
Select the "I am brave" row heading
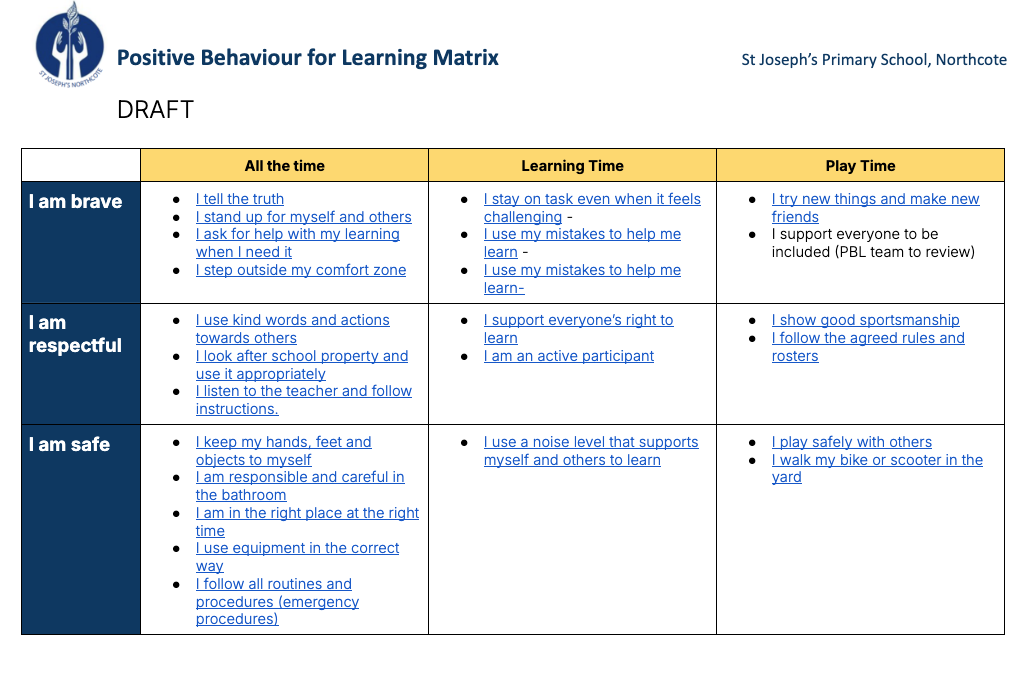coord(75,202)
